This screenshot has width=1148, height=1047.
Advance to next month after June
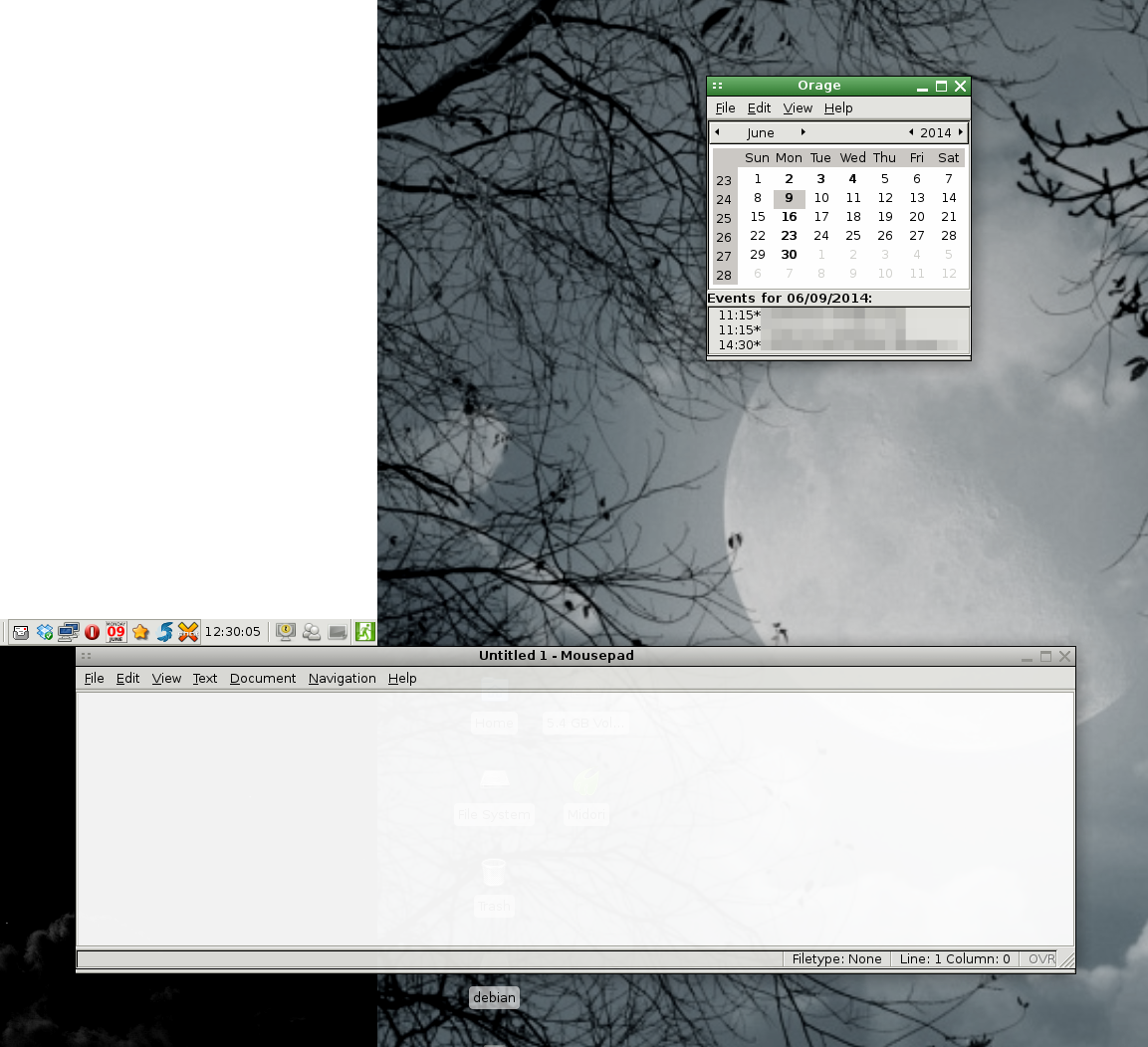click(804, 132)
